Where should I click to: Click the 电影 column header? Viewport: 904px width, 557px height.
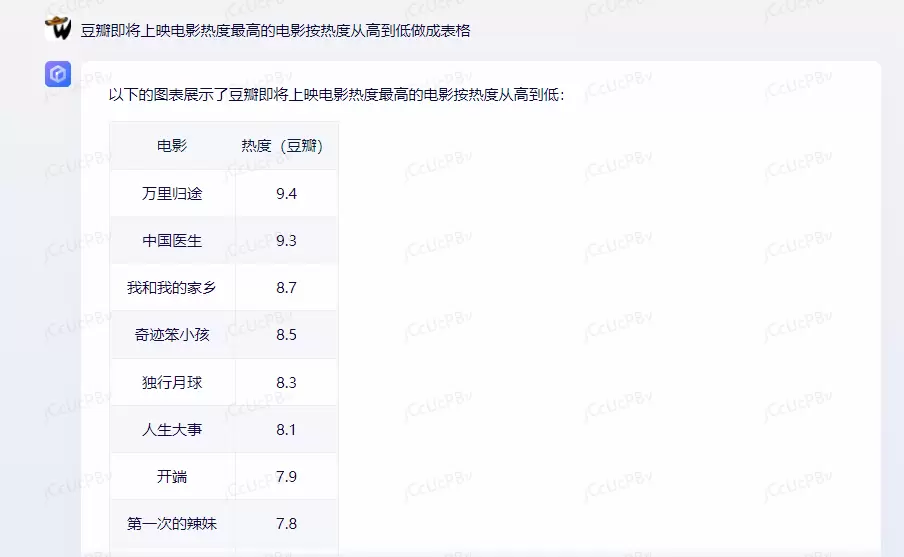pyautogui.click(x=172, y=146)
